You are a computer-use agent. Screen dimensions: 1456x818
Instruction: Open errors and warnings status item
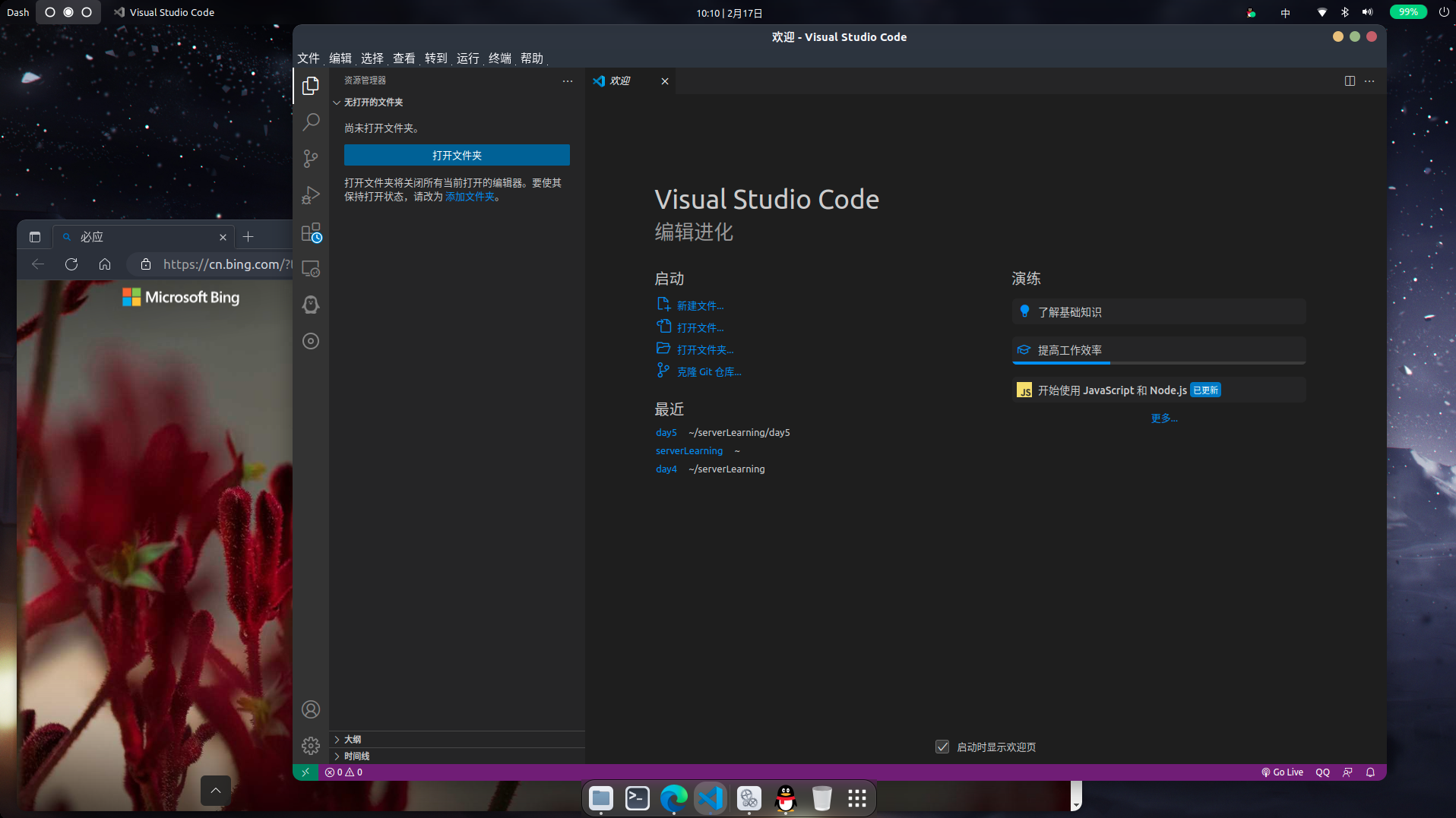[x=343, y=772]
